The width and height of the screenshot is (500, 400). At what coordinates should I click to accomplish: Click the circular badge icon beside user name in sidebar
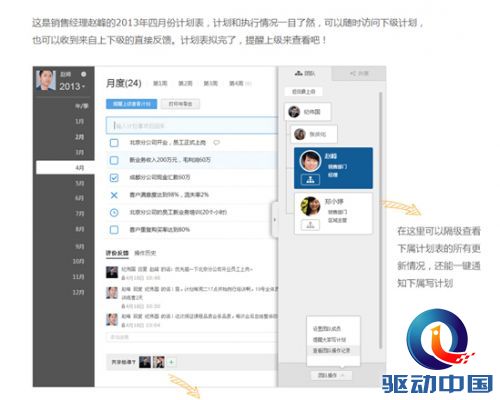(x=84, y=74)
